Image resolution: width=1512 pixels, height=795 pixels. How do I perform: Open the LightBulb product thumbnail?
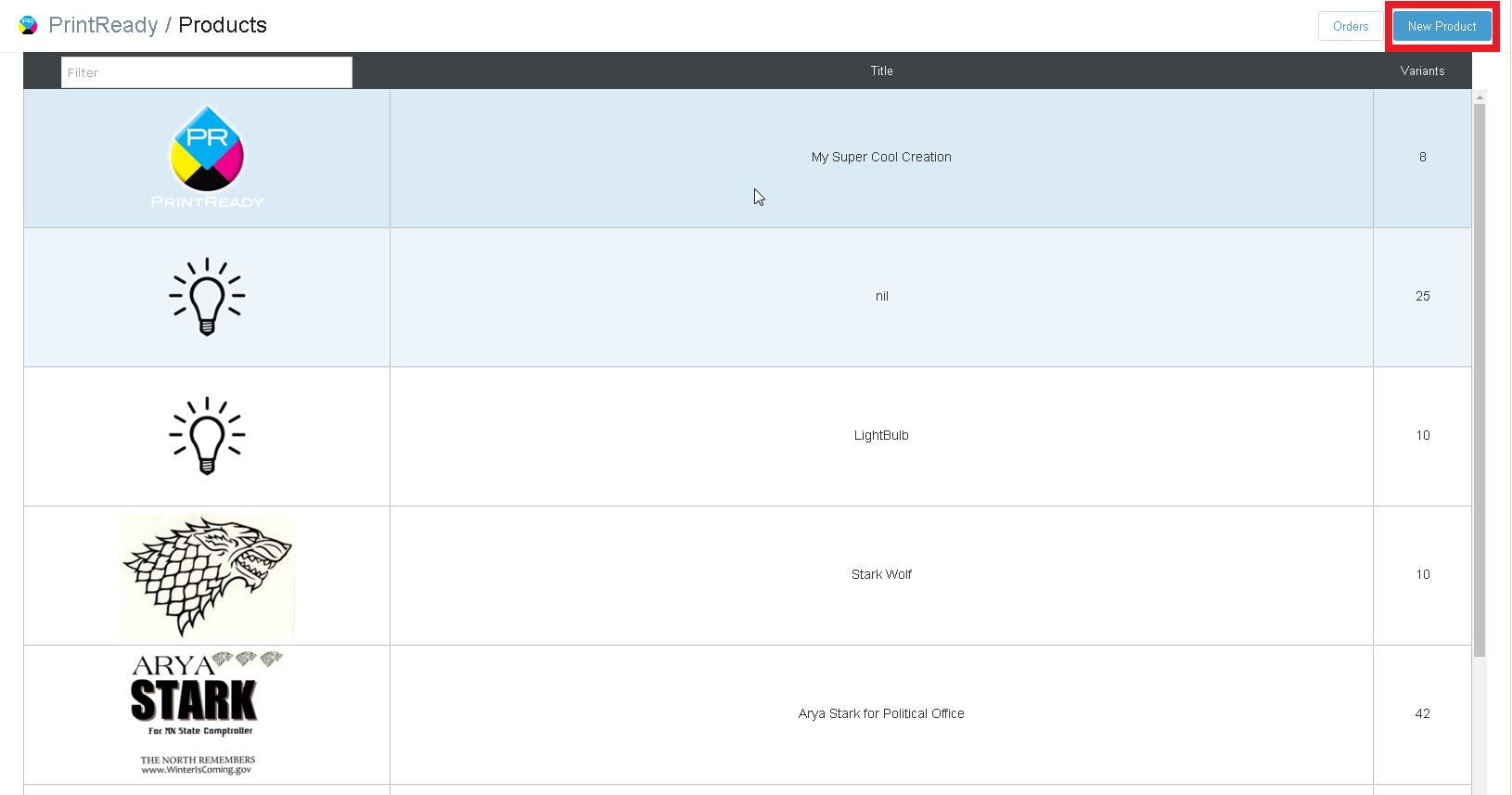pos(207,435)
